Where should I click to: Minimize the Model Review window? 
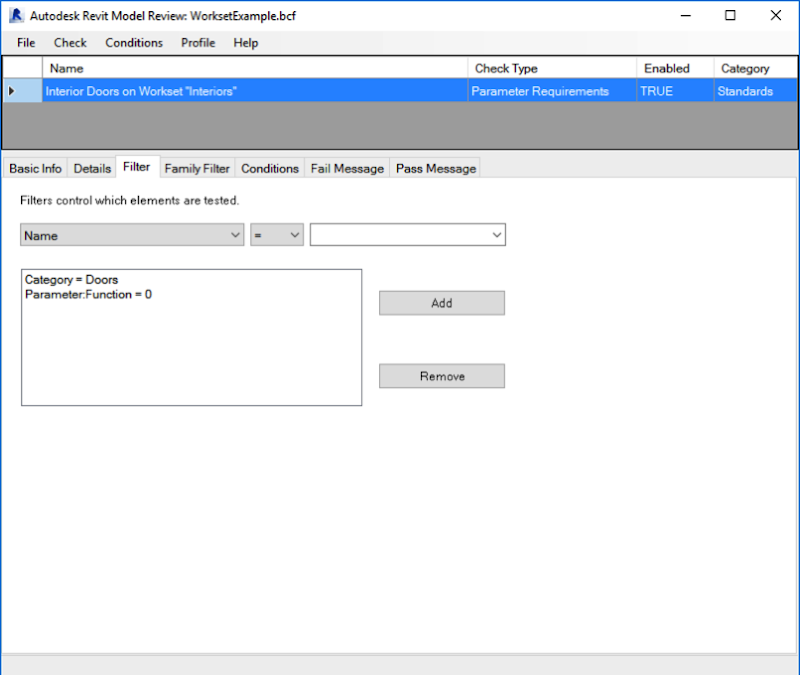pyautogui.click(x=686, y=16)
